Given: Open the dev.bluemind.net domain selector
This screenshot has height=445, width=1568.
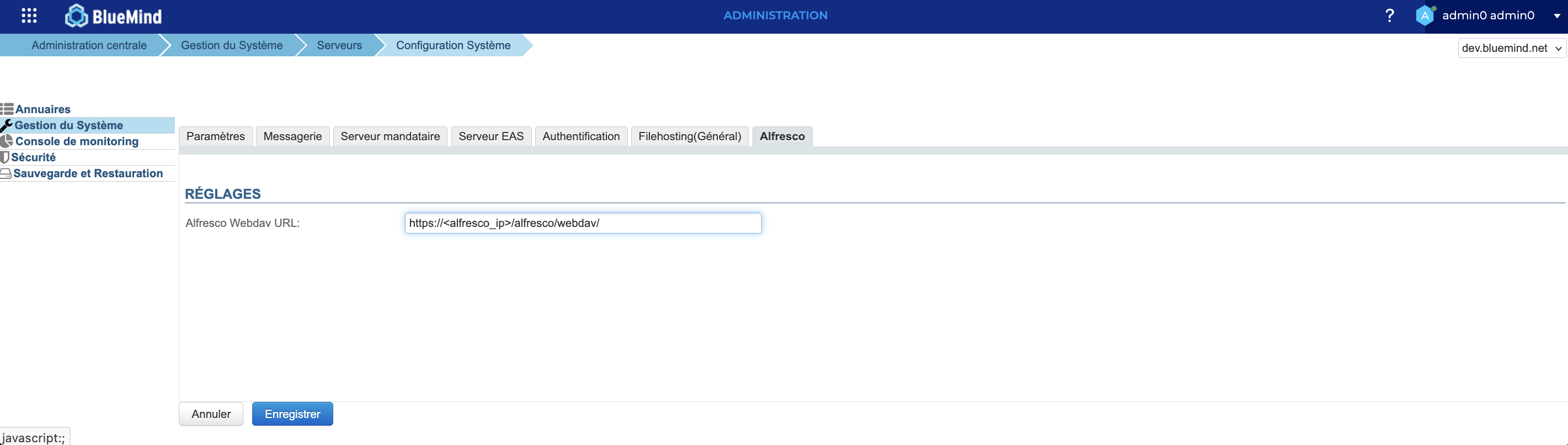Looking at the screenshot, I should point(1511,48).
